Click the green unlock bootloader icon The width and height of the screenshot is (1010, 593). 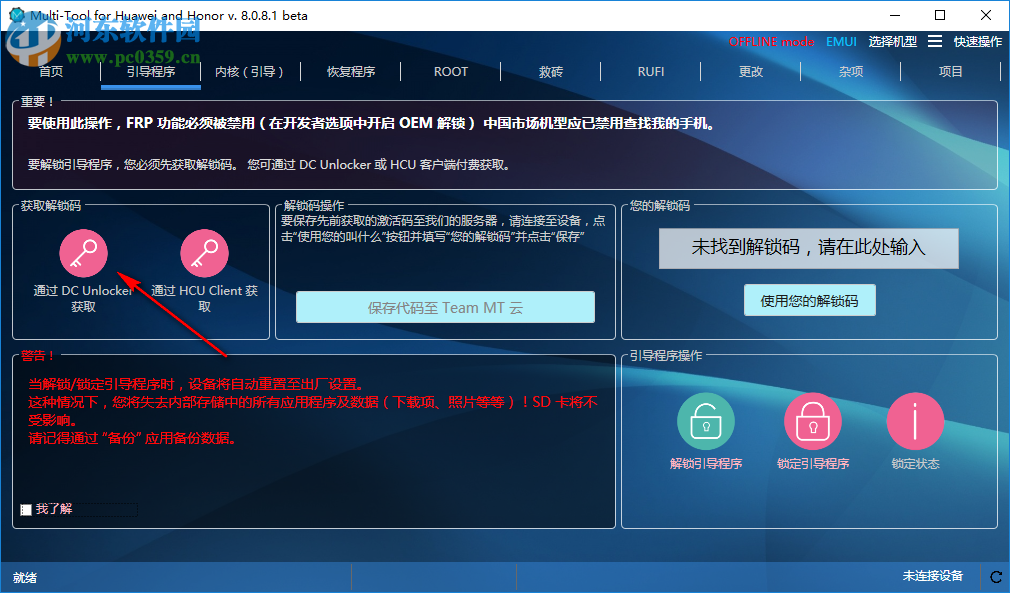pos(706,421)
